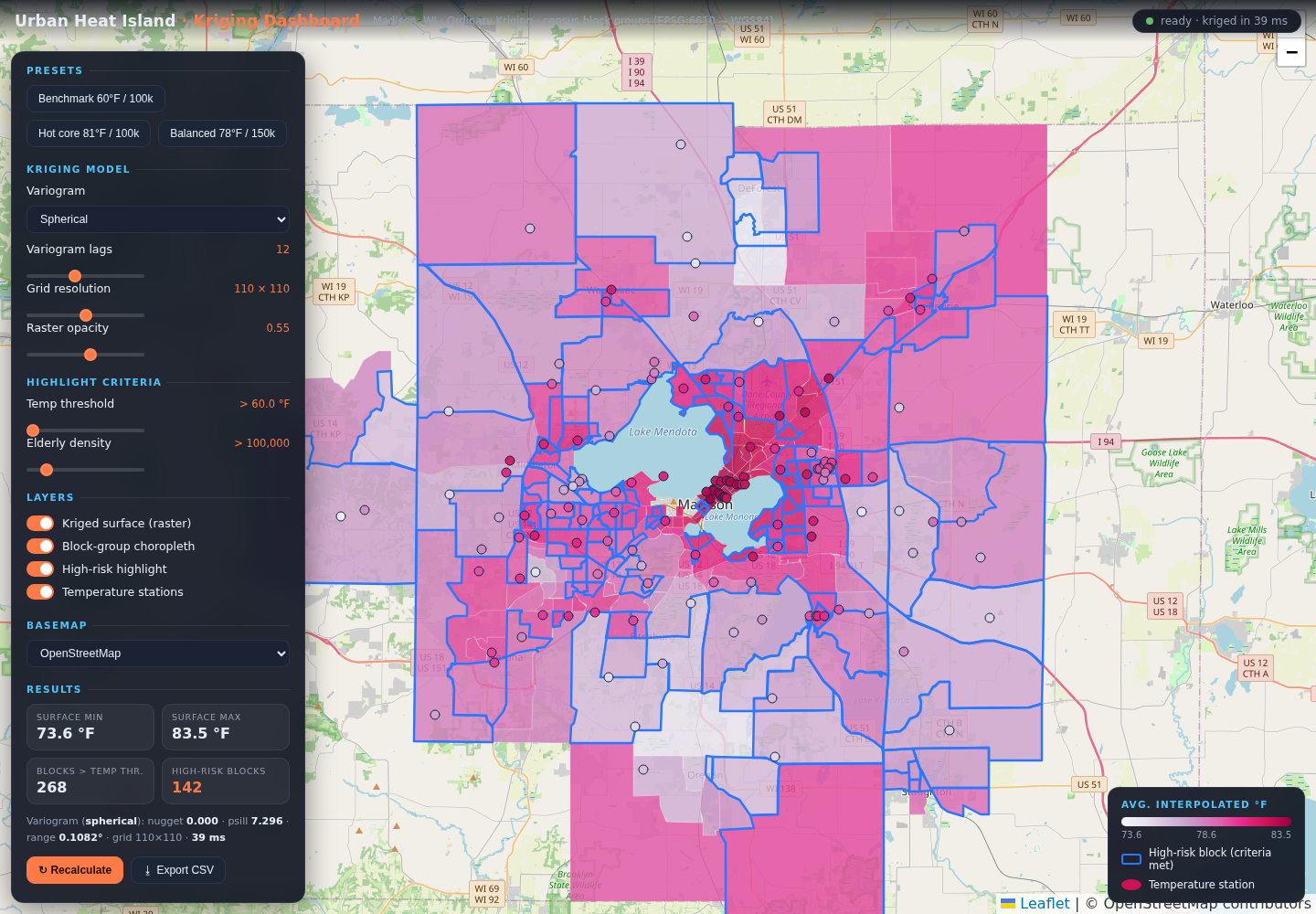Click the Lake Mendota label on map
This screenshot has width=1316, height=914.
tap(663, 432)
